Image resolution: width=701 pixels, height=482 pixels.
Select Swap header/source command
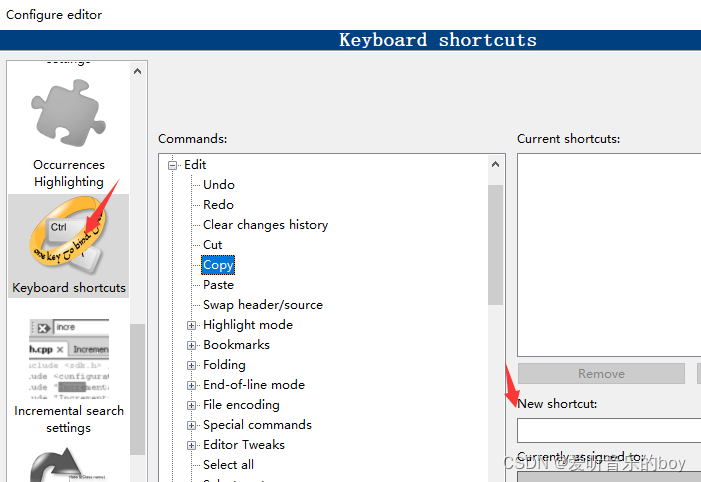pyautogui.click(x=263, y=305)
